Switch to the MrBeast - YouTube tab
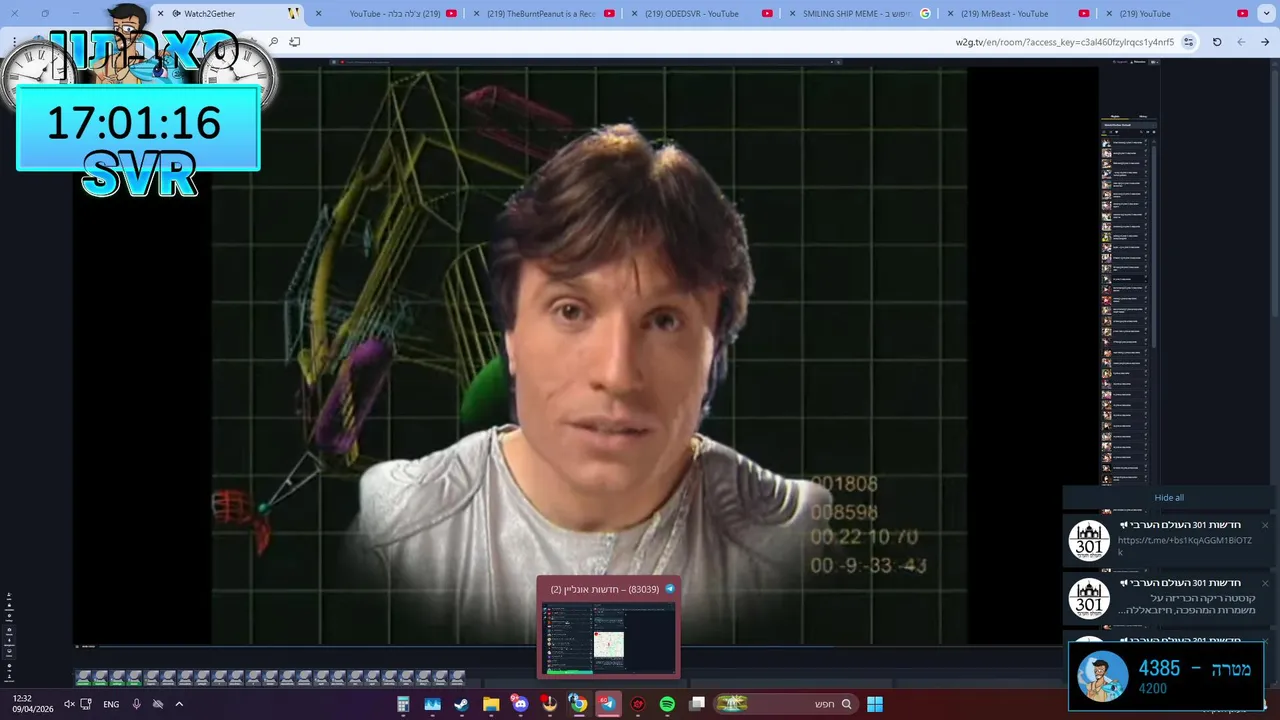1280x720 pixels. [1020, 14]
